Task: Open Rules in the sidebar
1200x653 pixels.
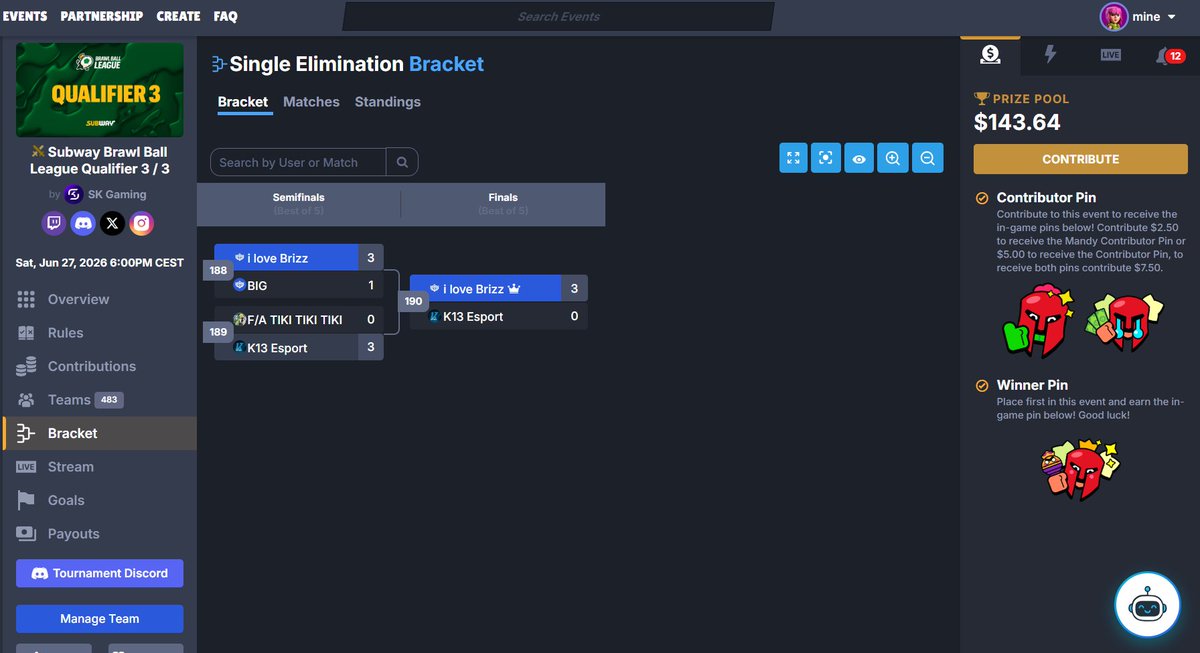Action: 100,333
